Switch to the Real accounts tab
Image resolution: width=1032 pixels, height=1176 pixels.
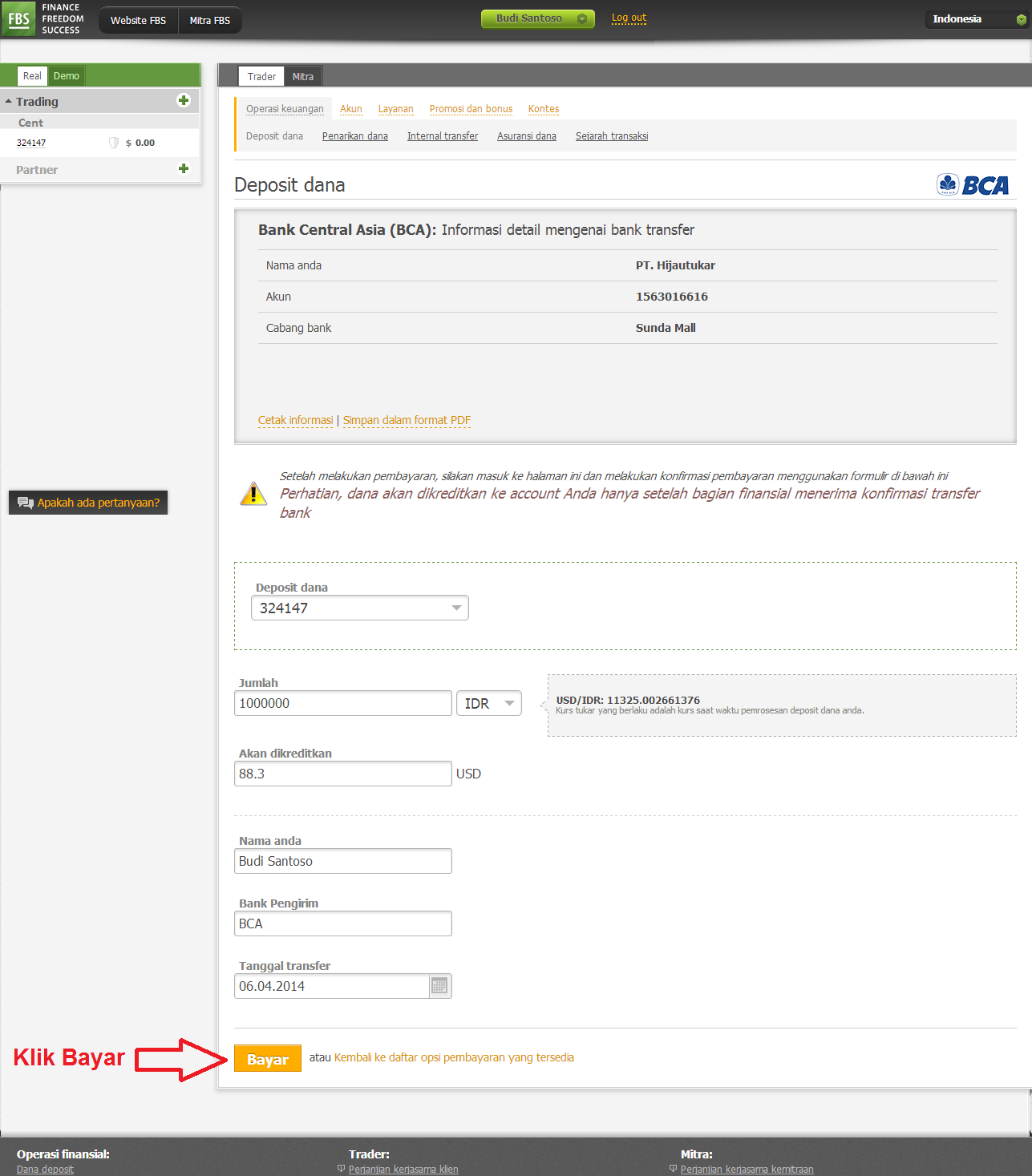coord(32,76)
